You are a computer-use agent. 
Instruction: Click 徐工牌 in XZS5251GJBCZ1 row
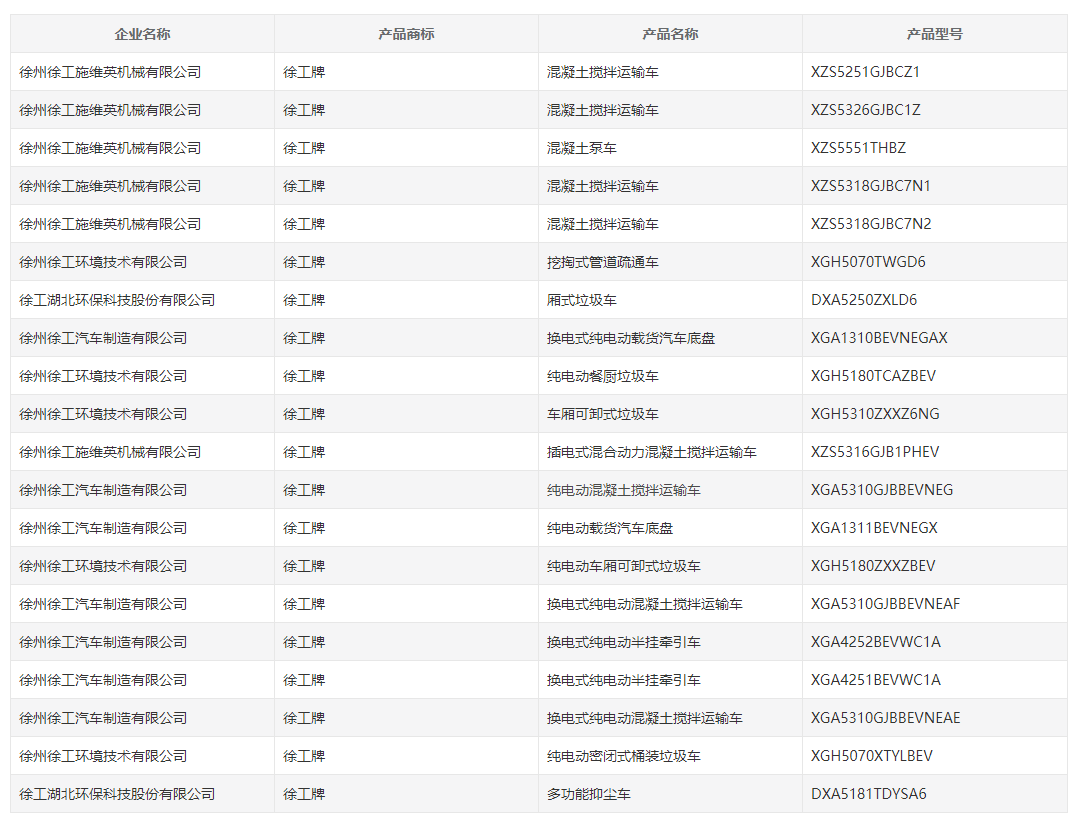click(x=304, y=72)
